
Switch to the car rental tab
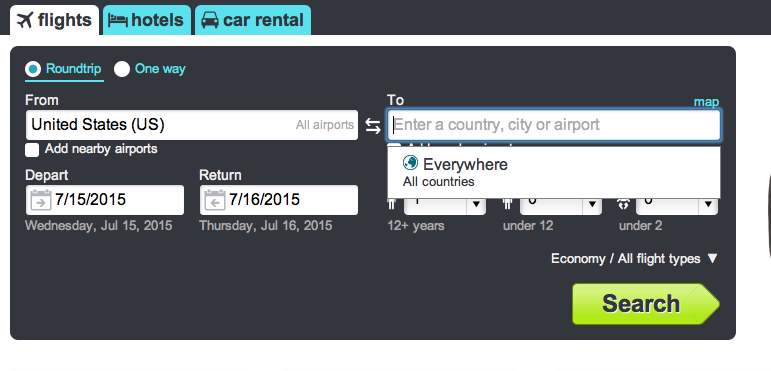(253, 20)
